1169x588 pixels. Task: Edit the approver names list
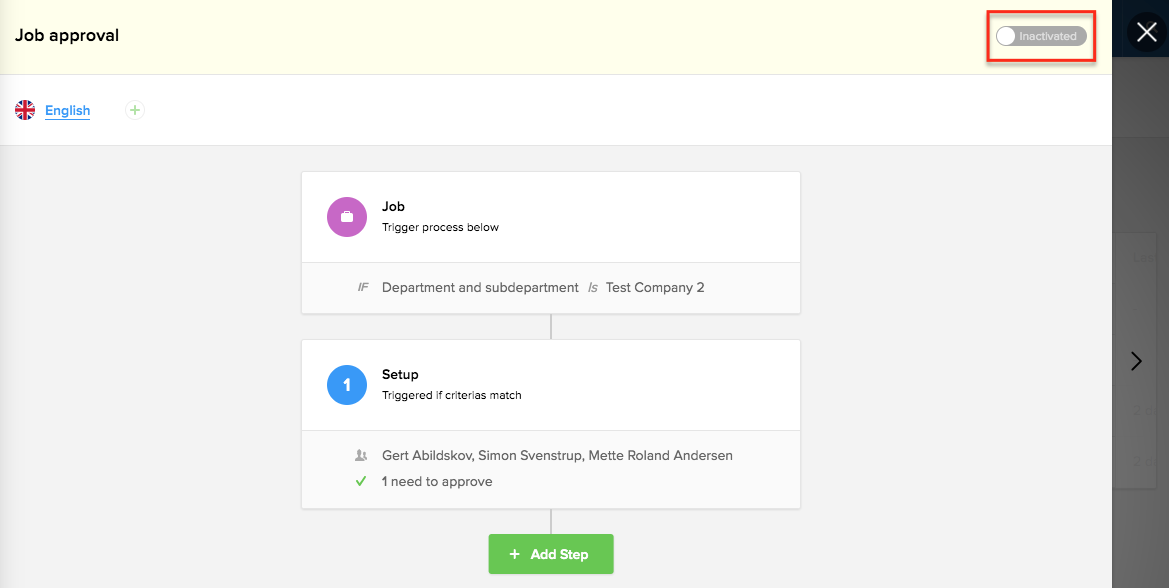557,456
